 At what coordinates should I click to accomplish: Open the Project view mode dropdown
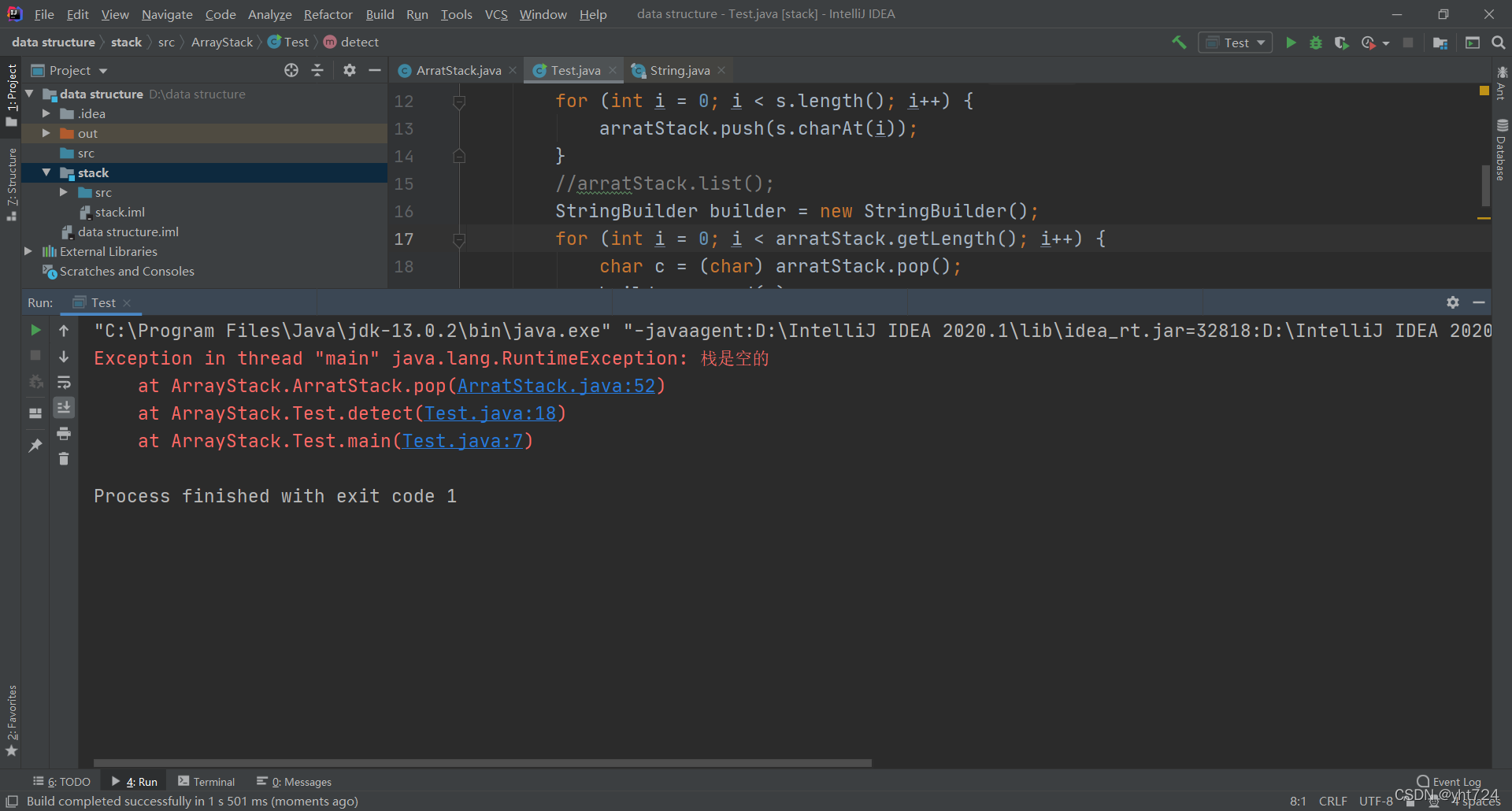(x=70, y=70)
